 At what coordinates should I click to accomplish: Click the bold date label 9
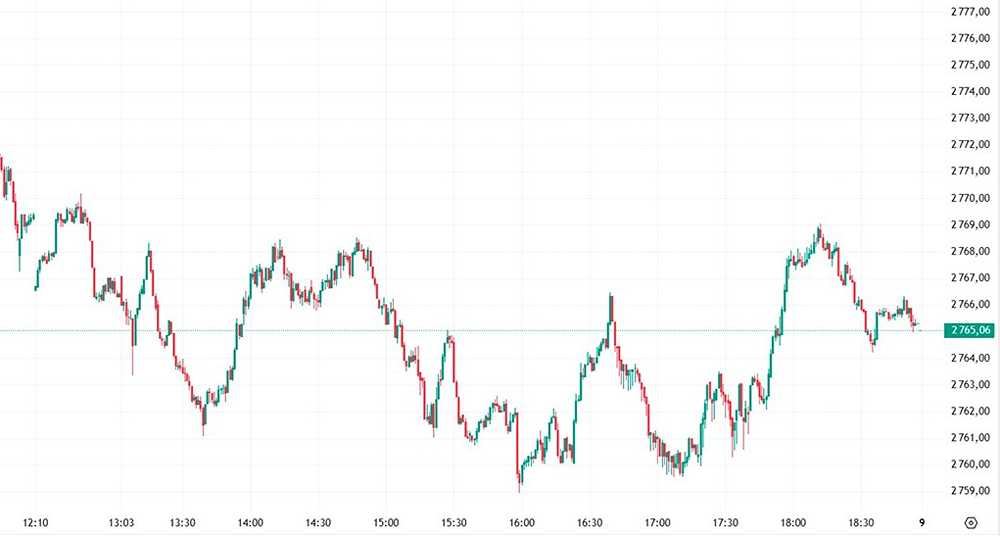pos(921,523)
